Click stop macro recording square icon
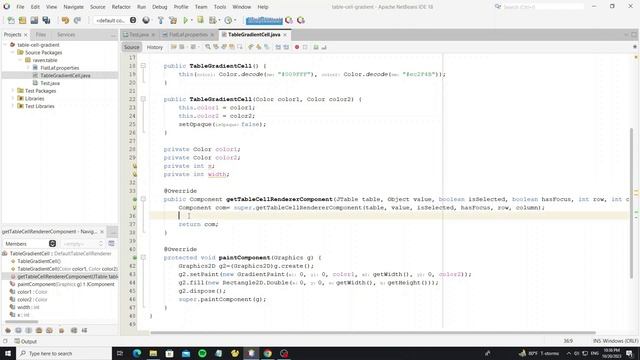Image resolution: width=640 pixels, height=360 pixels. pyautogui.click(x=305, y=47)
